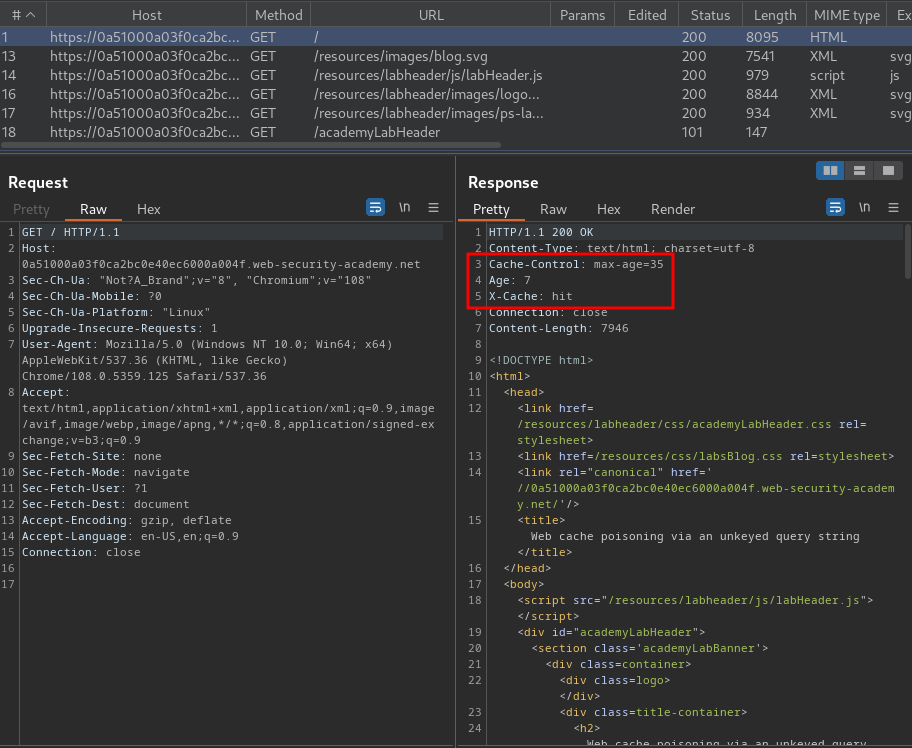912x748 pixels.
Task: Click Host header line in request
Action: [221, 257]
